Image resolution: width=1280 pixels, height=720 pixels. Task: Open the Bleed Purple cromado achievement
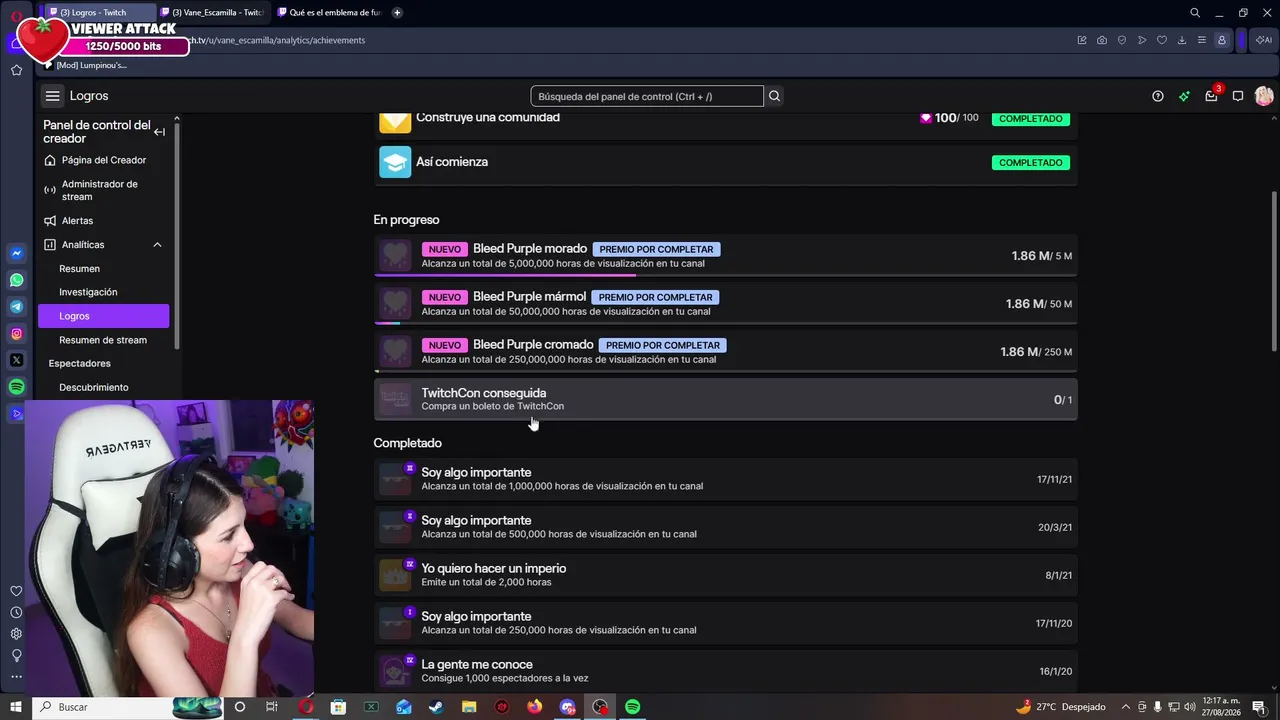pos(726,352)
